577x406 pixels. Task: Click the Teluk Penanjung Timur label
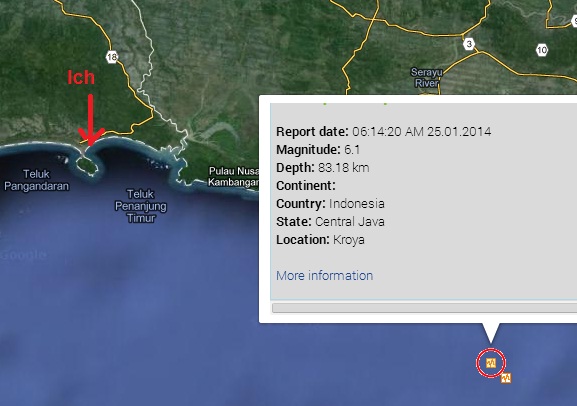click(141, 206)
